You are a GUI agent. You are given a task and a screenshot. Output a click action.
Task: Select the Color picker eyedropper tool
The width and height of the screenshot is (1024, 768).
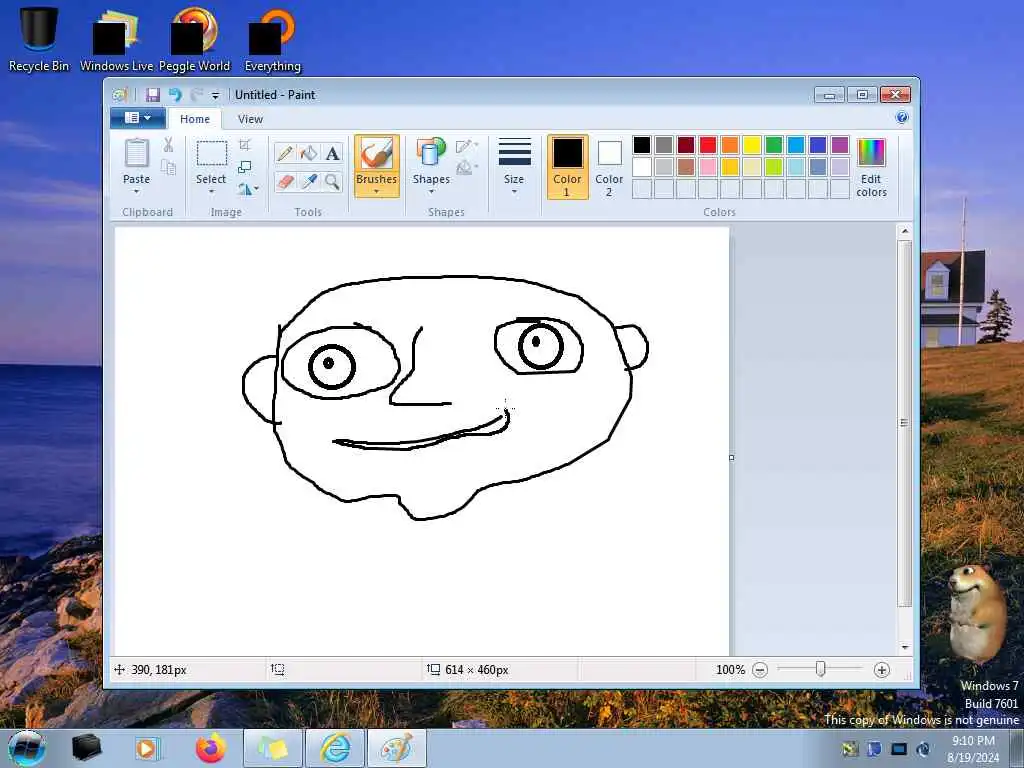pyautogui.click(x=308, y=181)
